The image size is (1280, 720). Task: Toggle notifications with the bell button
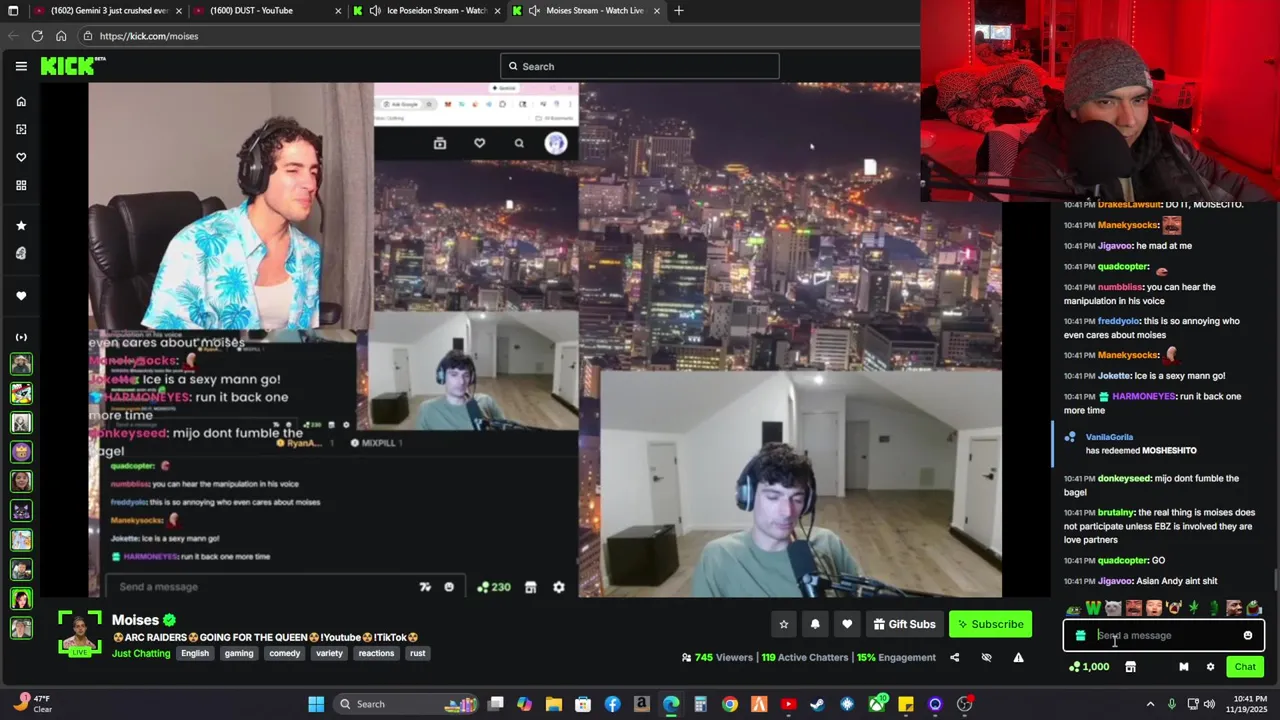tap(815, 624)
